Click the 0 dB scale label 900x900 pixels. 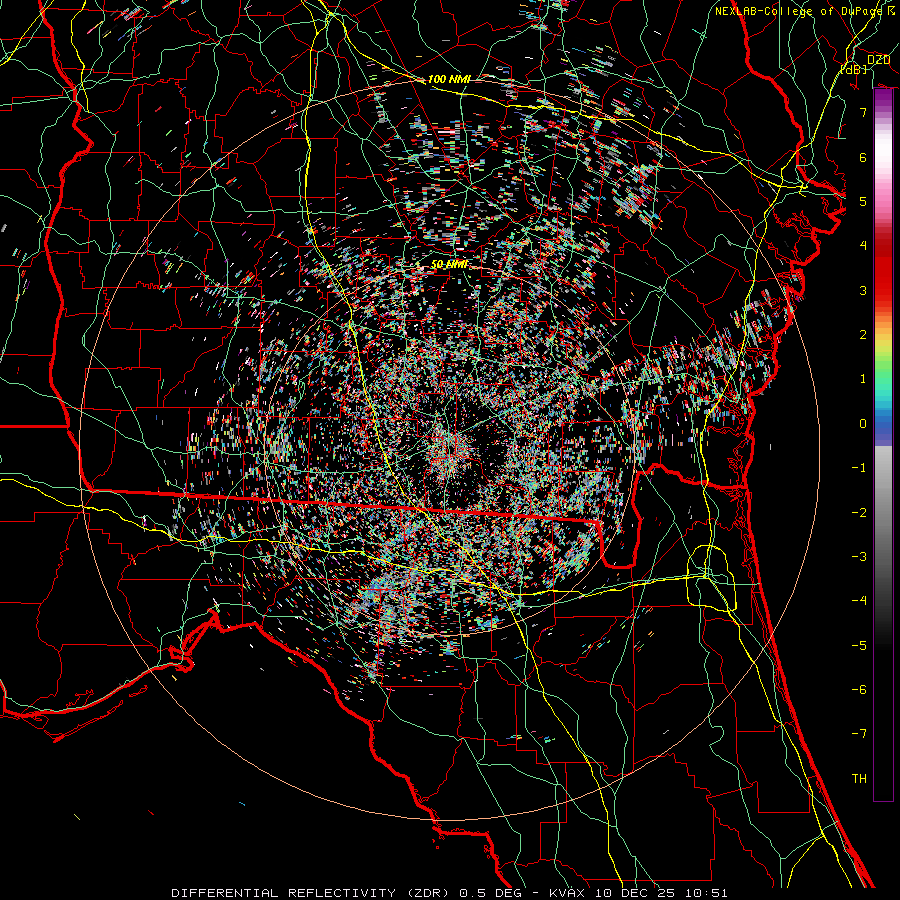(863, 424)
